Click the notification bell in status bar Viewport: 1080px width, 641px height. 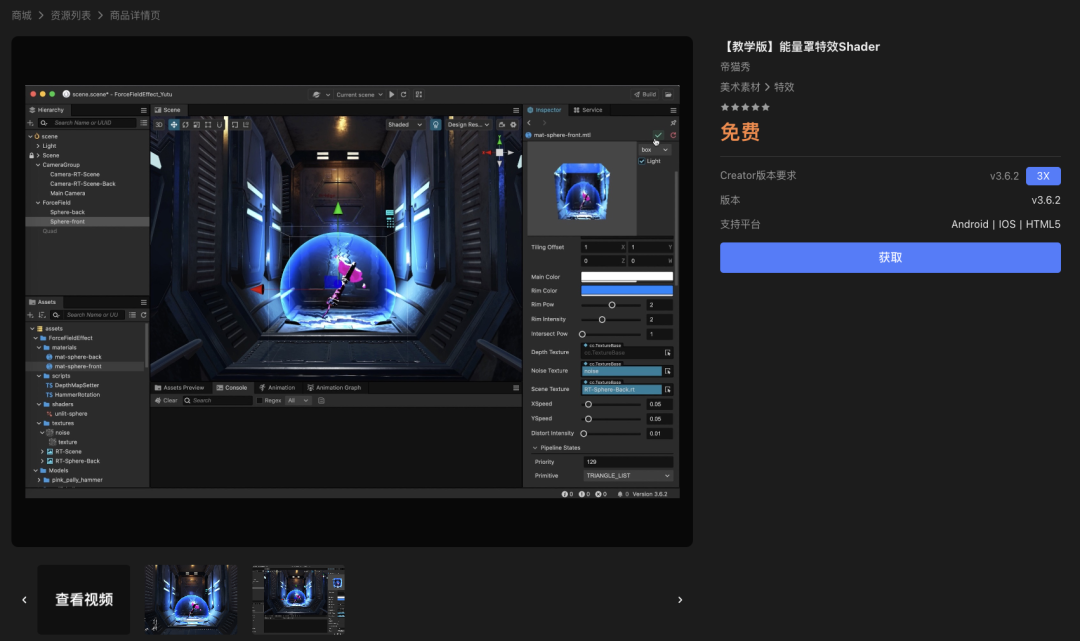(620, 494)
